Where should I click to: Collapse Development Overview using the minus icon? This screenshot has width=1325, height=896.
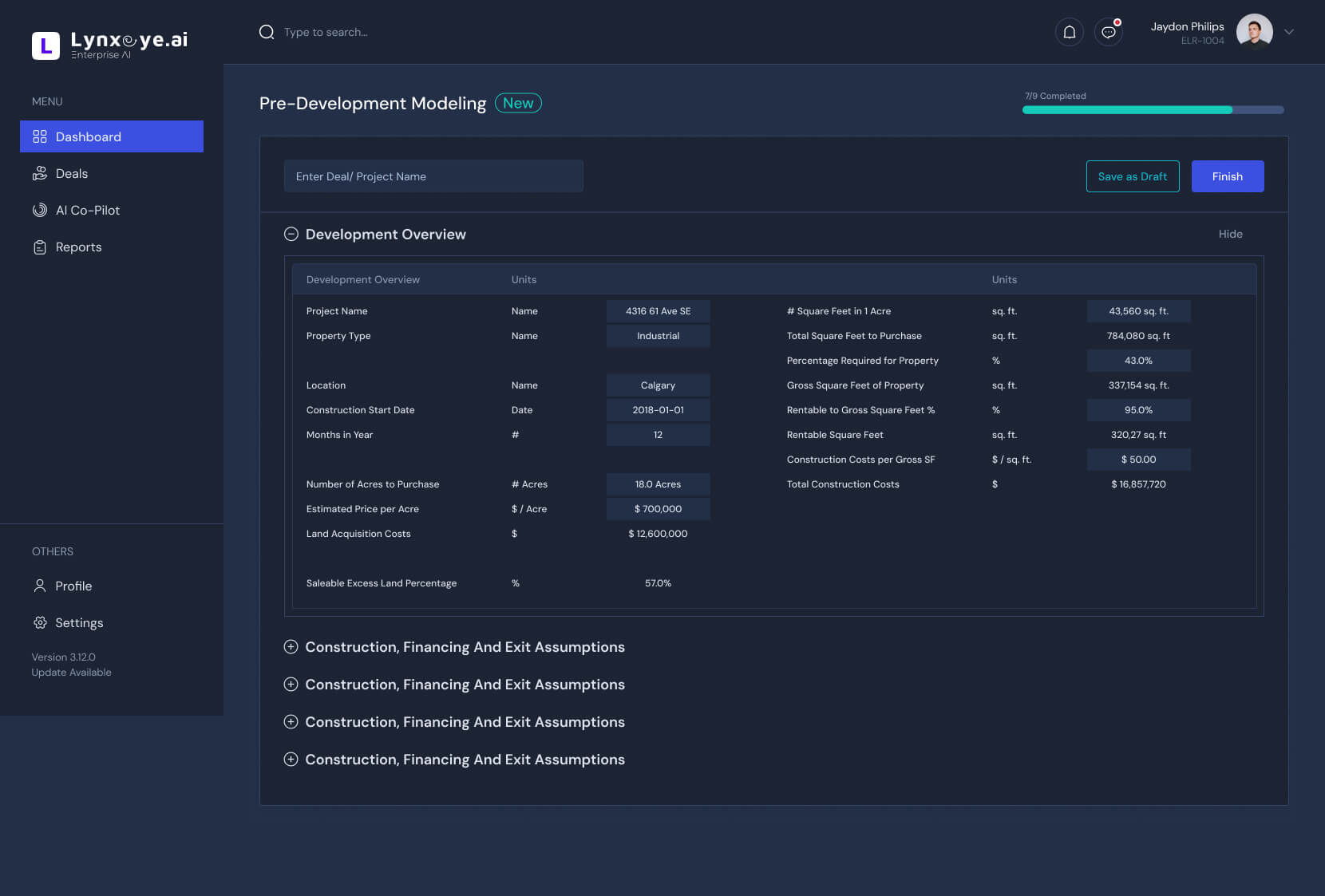(x=291, y=234)
